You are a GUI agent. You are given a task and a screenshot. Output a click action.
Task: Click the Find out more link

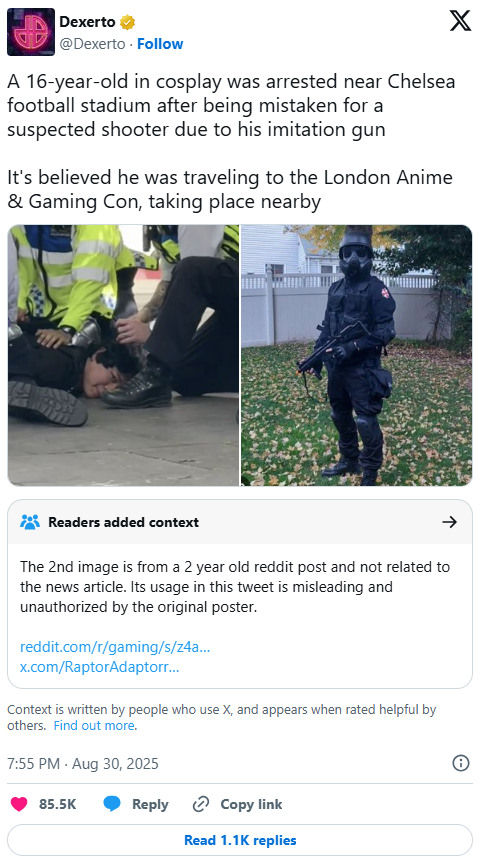coord(94,725)
